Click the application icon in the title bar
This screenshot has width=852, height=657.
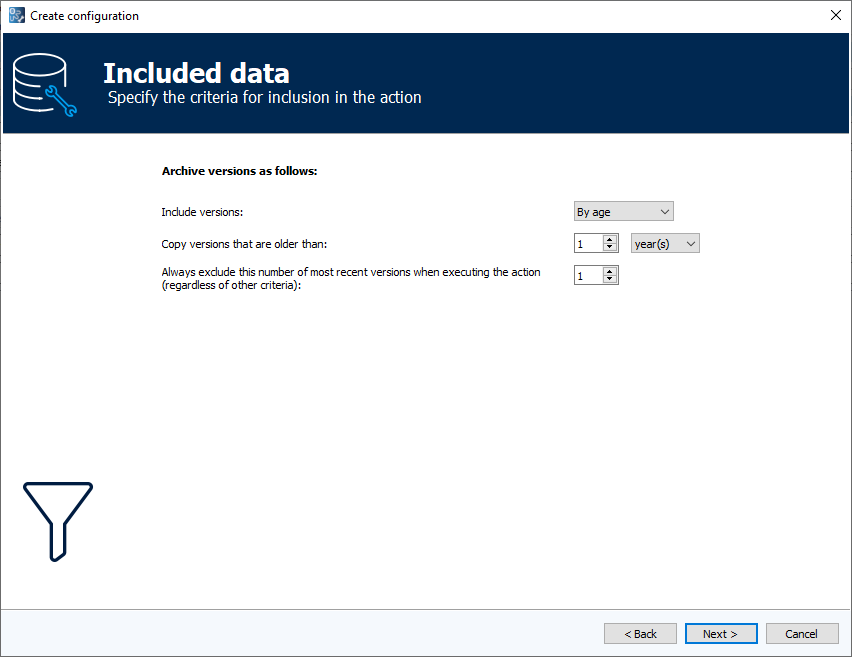pyautogui.click(x=14, y=15)
